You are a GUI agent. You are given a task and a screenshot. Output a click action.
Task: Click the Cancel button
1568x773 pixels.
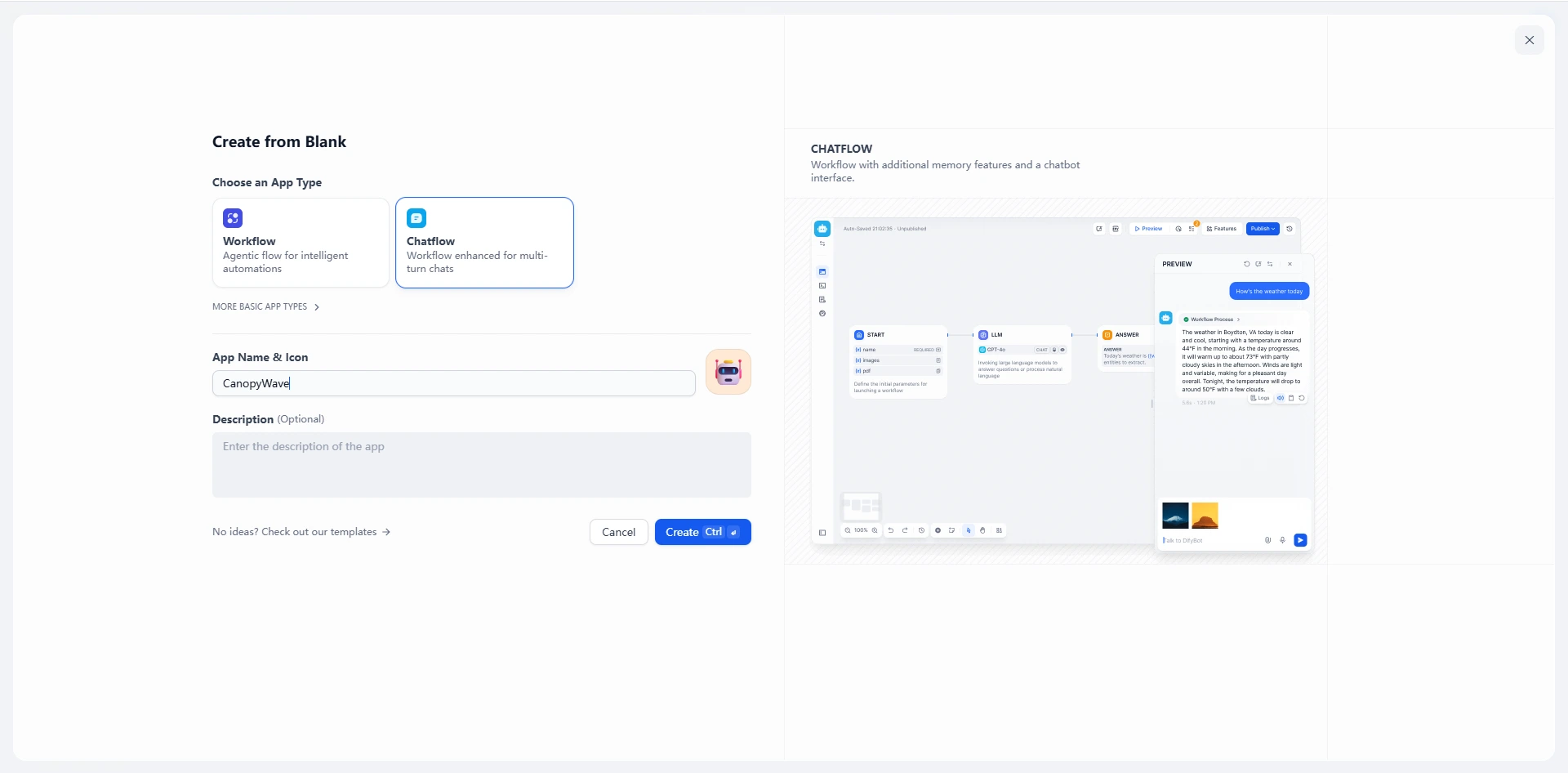[618, 532]
